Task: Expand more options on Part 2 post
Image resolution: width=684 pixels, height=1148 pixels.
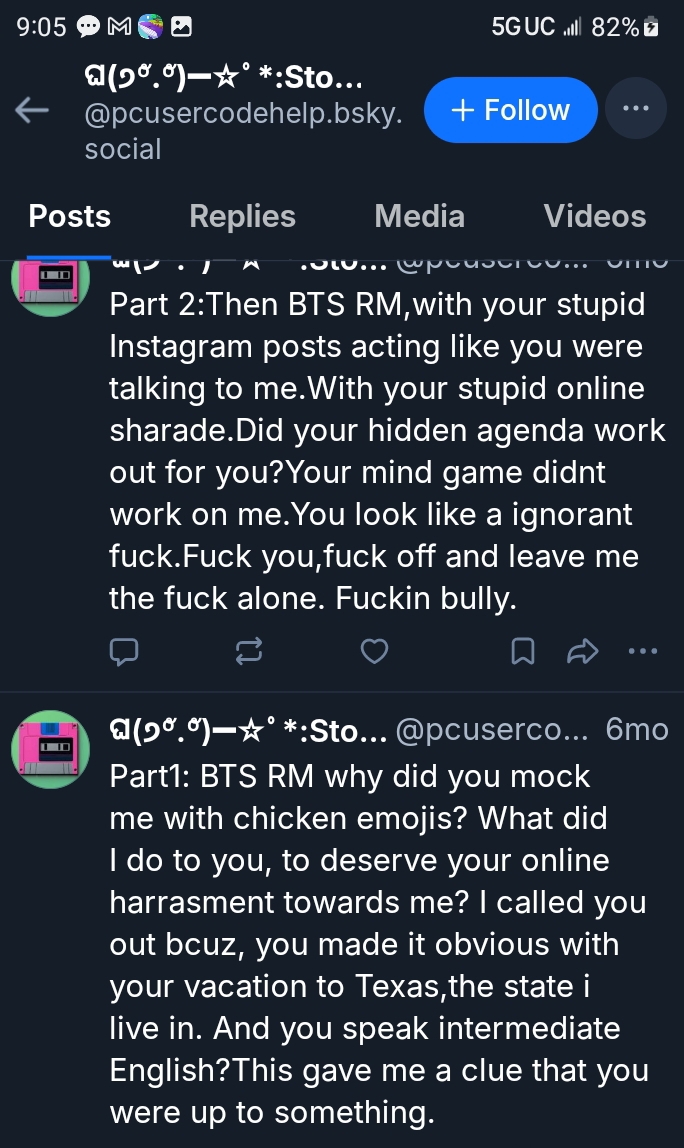Action: click(642, 652)
